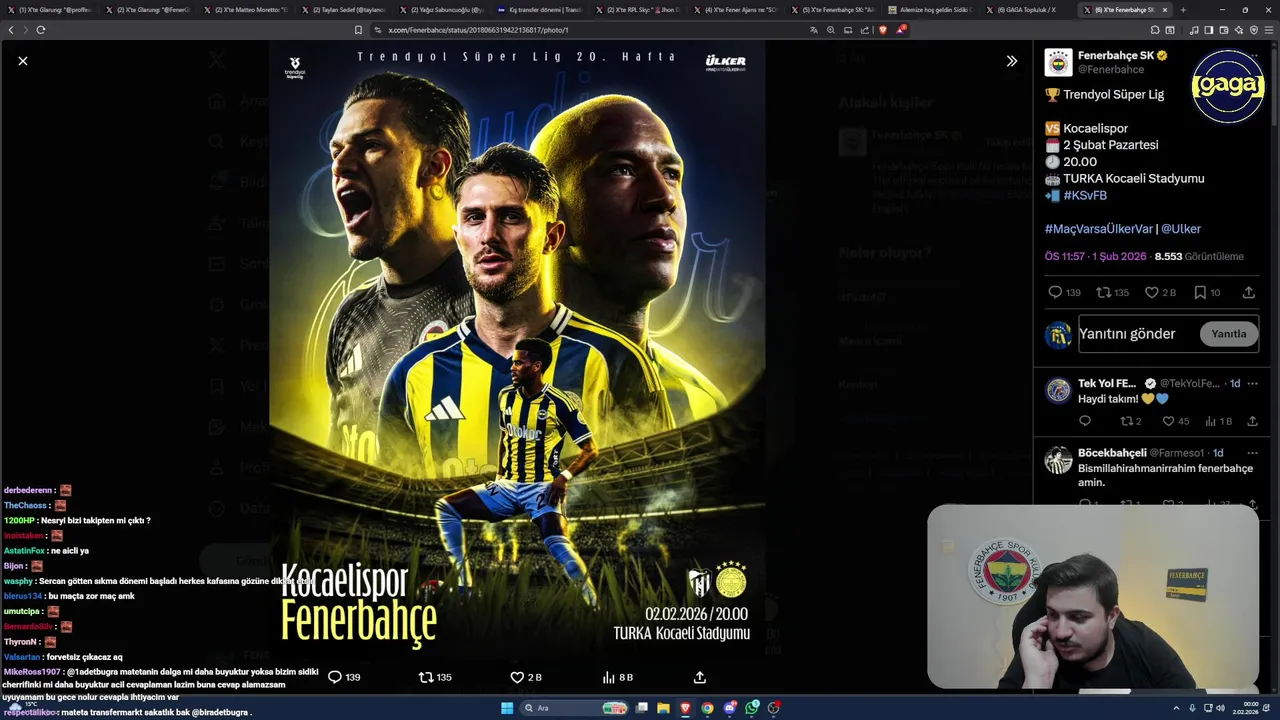
Task: Open OBS Studio from the taskbar
Action: click(774, 708)
